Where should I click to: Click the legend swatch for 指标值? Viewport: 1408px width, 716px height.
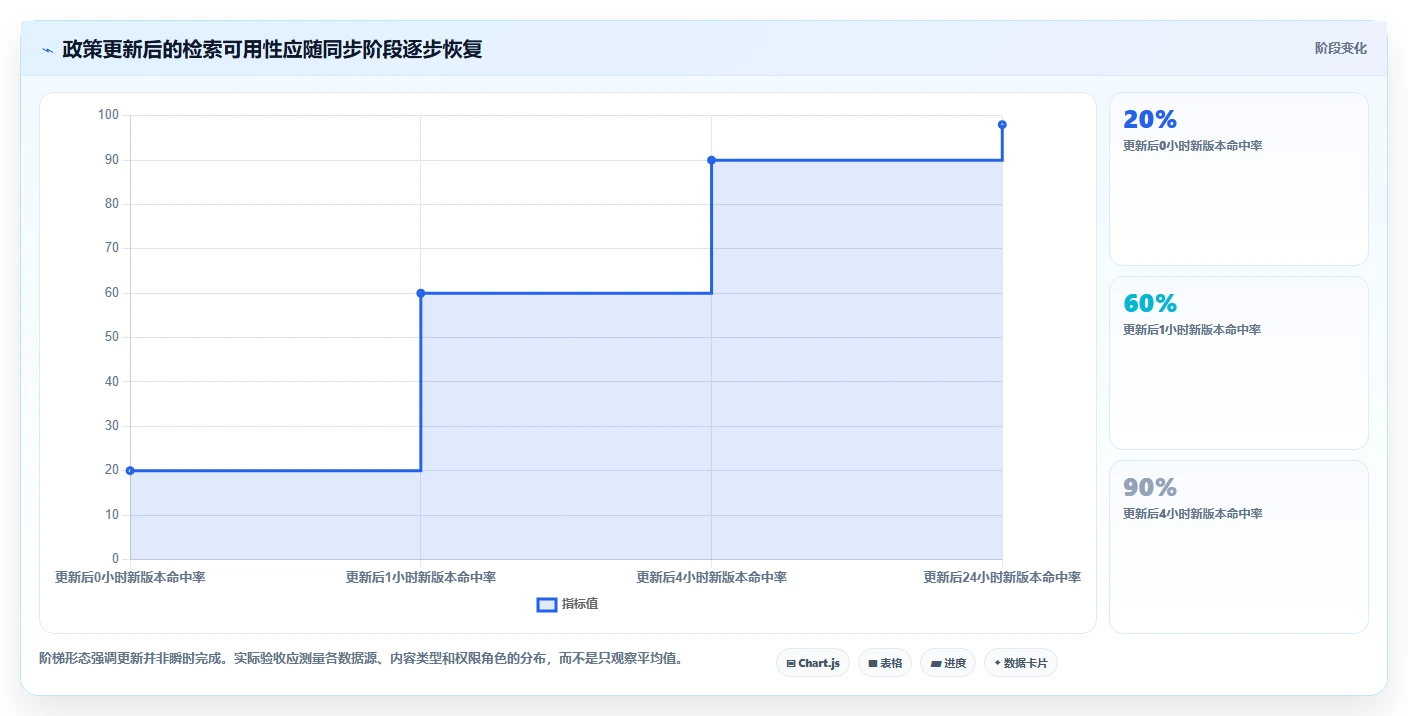(547, 604)
